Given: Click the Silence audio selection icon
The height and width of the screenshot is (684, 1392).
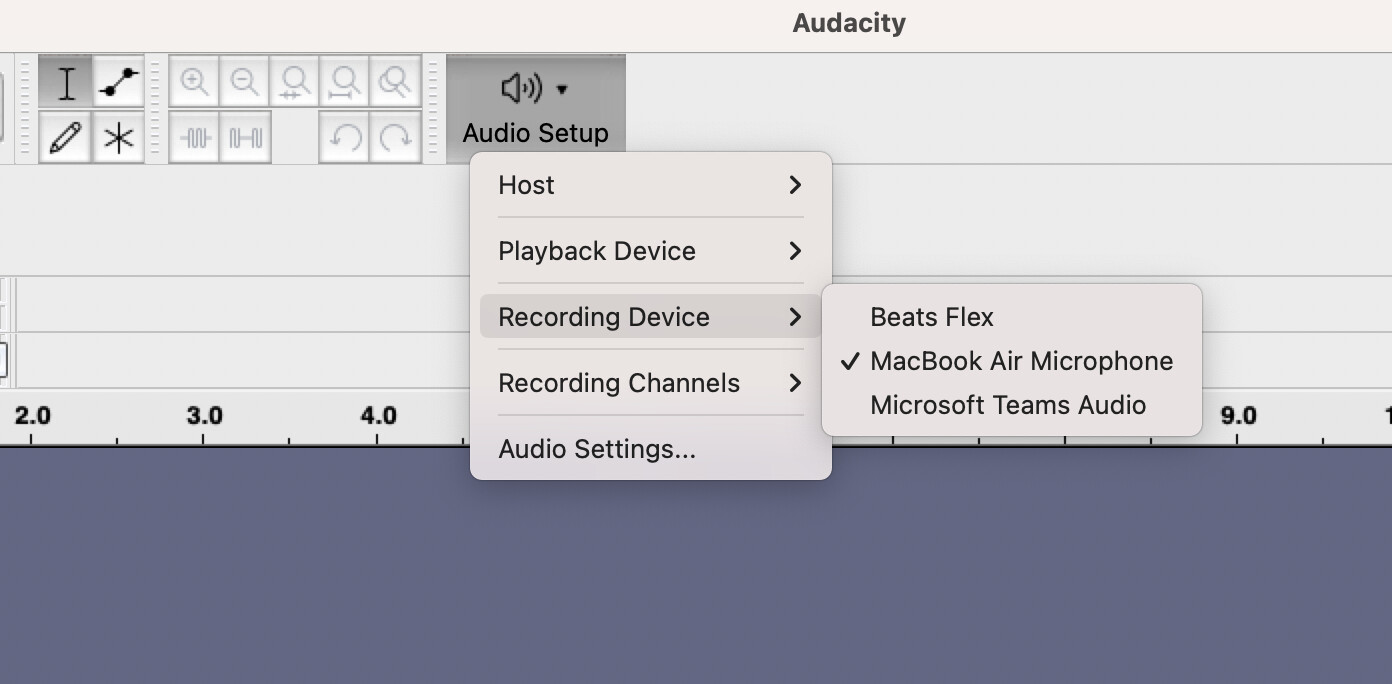Looking at the screenshot, I should [245, 137].
